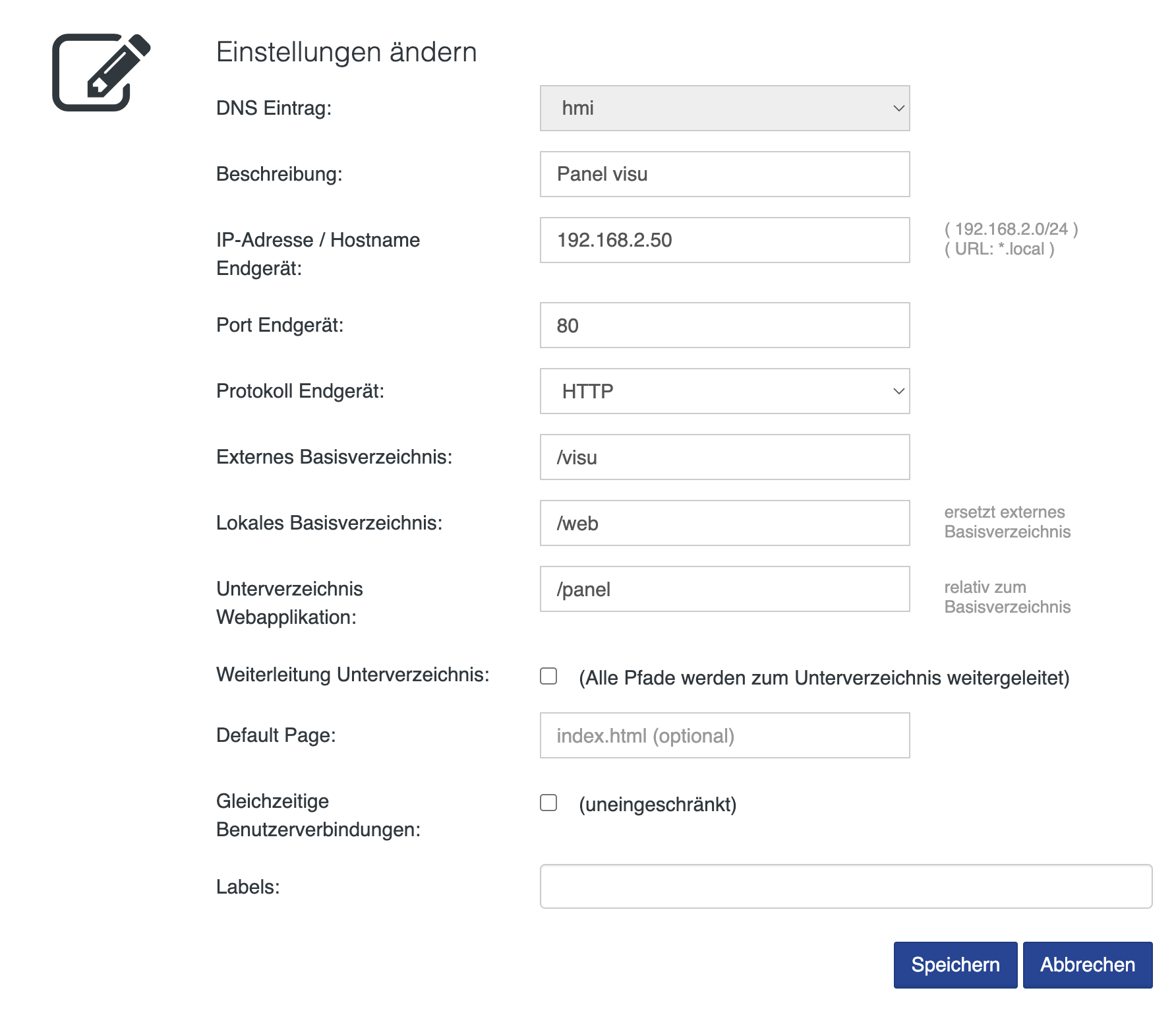Toggle the subdirectory forwarding checkbox

(548, 677)
